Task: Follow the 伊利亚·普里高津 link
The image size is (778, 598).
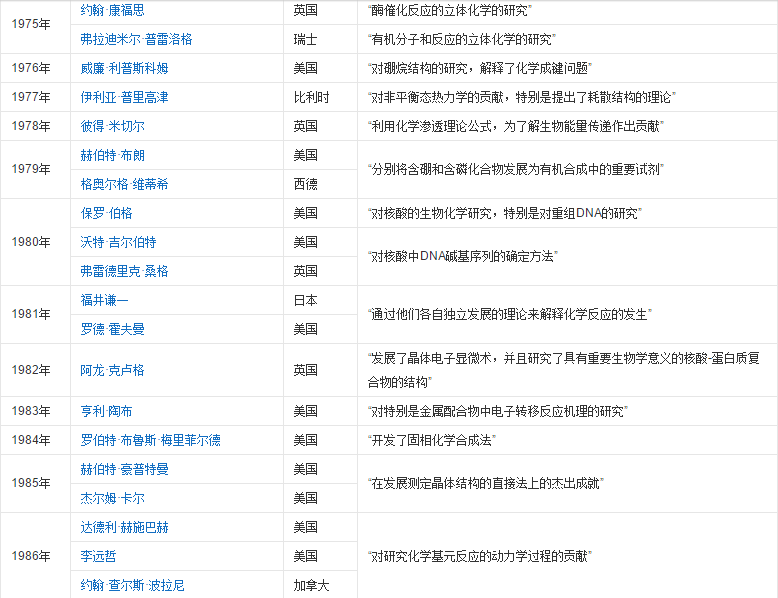Action: (124, 97)
